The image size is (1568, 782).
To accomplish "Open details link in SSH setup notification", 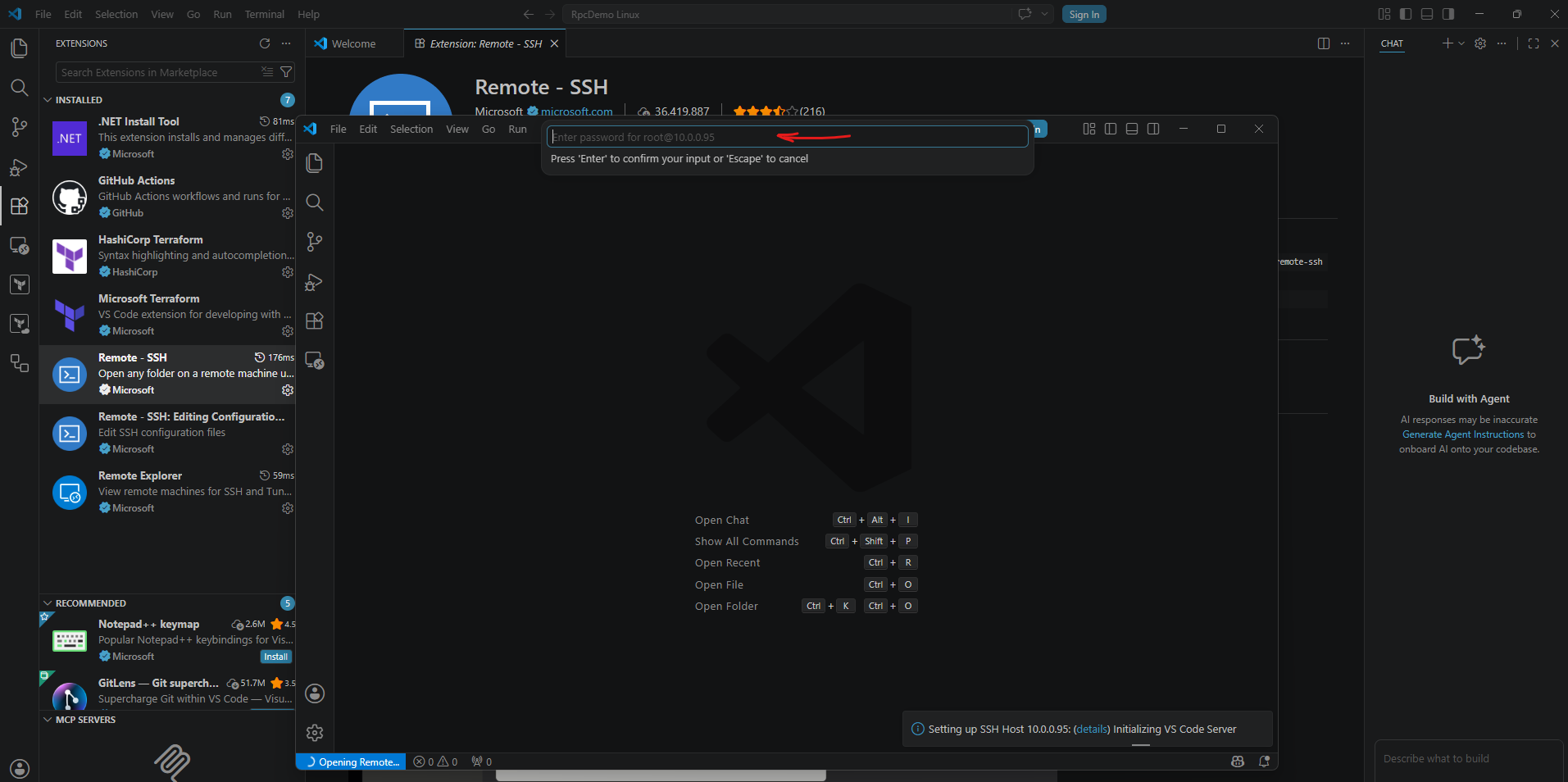I will tap(1092, 729).
